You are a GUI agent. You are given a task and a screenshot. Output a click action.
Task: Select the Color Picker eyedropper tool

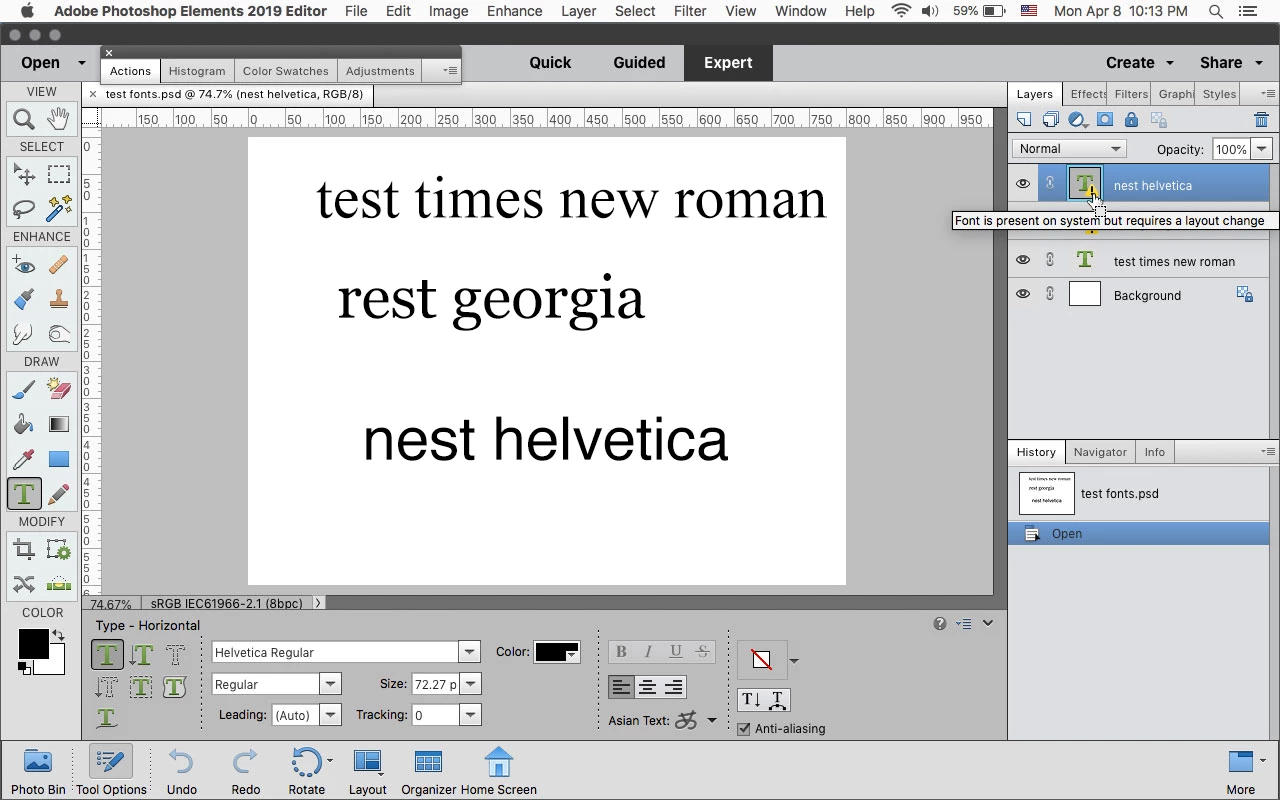pyautogui.click(x=24, y=459)
